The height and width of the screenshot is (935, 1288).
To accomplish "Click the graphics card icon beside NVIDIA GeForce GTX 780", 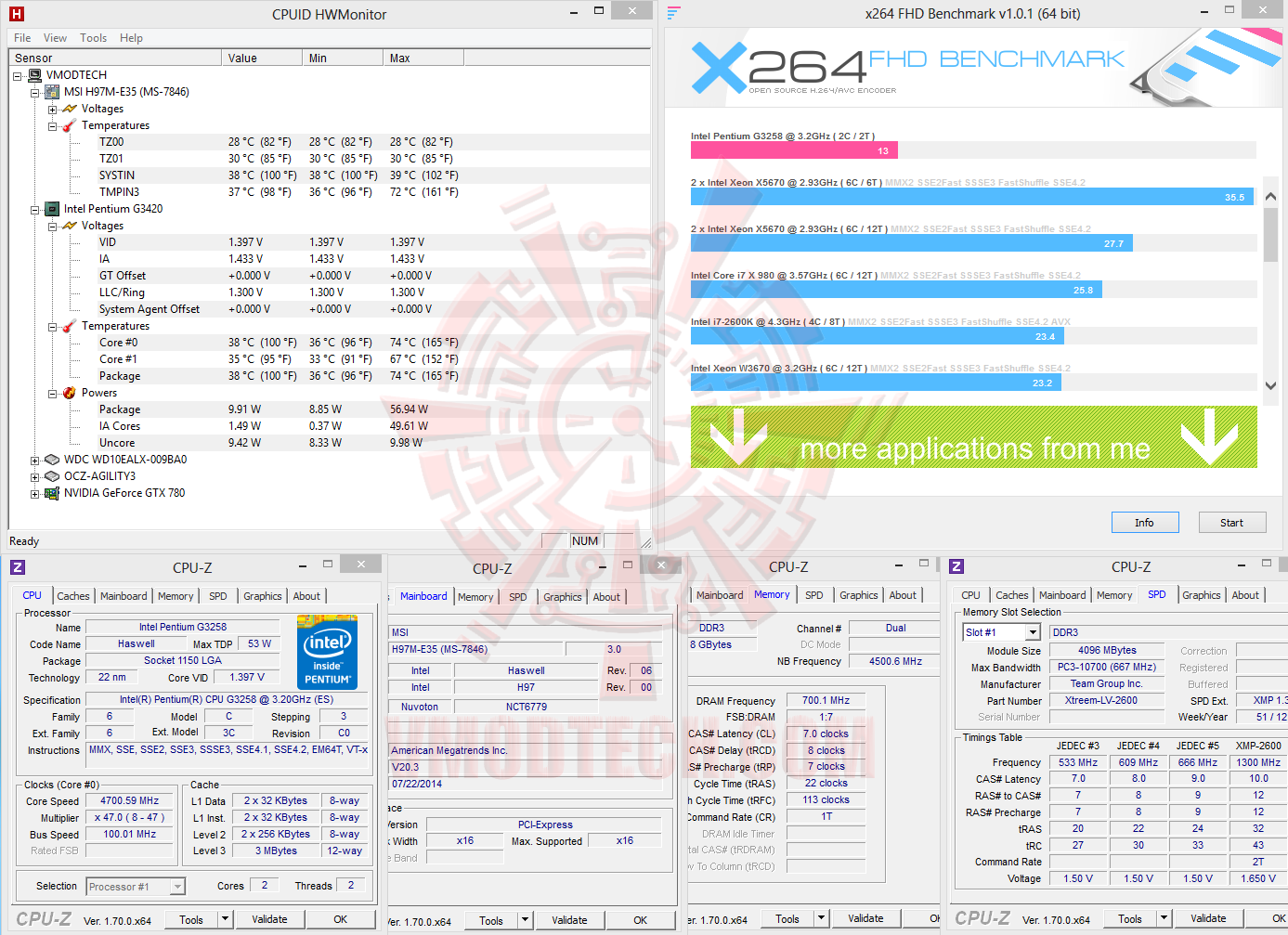I will [52, 493].
